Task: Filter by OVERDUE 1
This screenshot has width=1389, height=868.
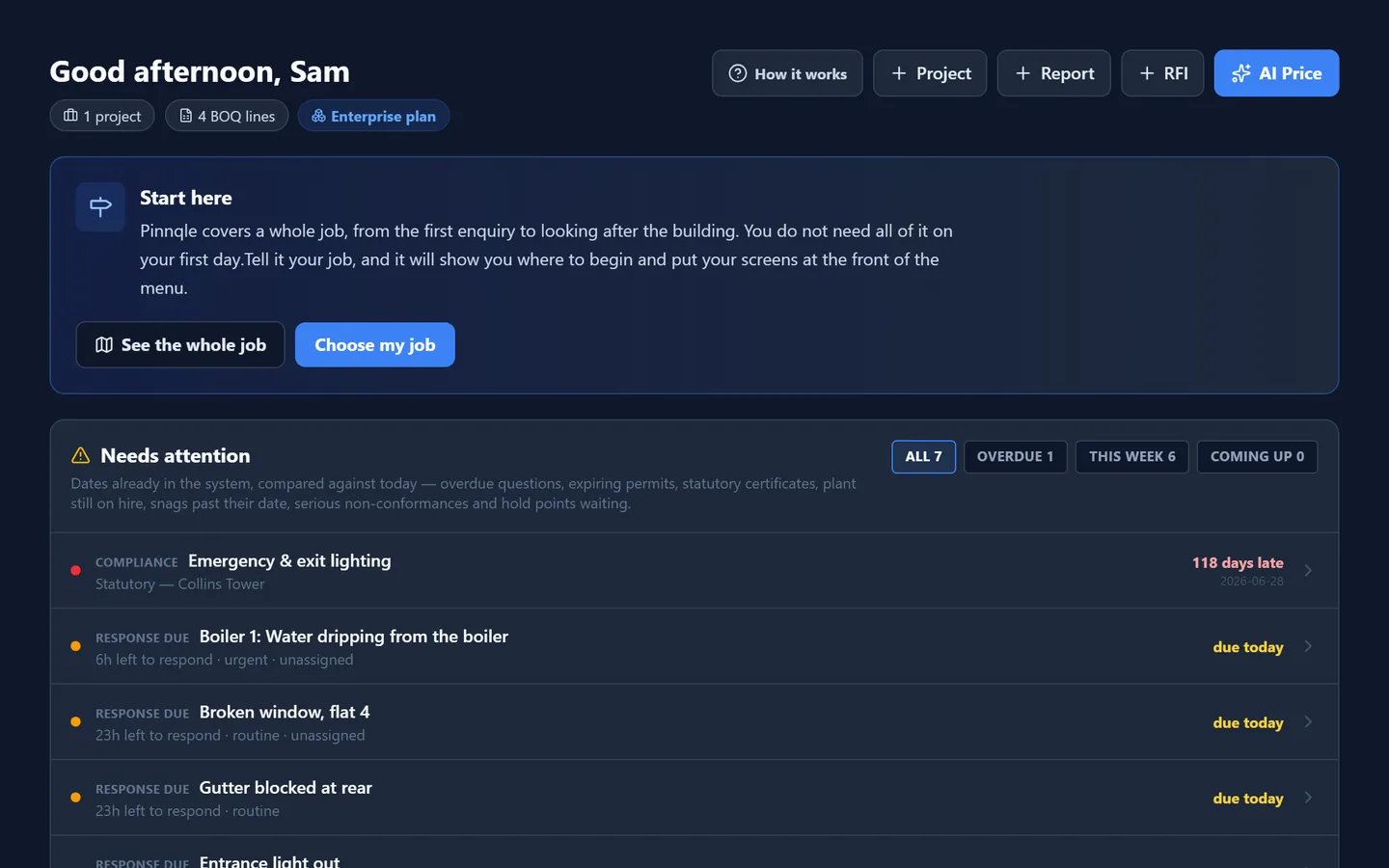Action: pyautogui.click(x=1016, y=457)
